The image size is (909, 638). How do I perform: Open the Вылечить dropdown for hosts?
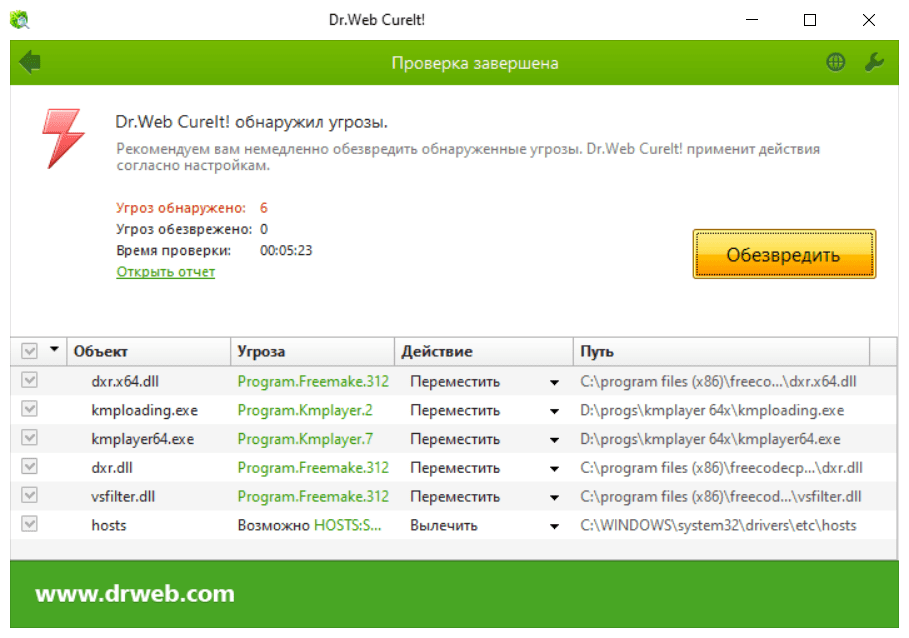554,524
